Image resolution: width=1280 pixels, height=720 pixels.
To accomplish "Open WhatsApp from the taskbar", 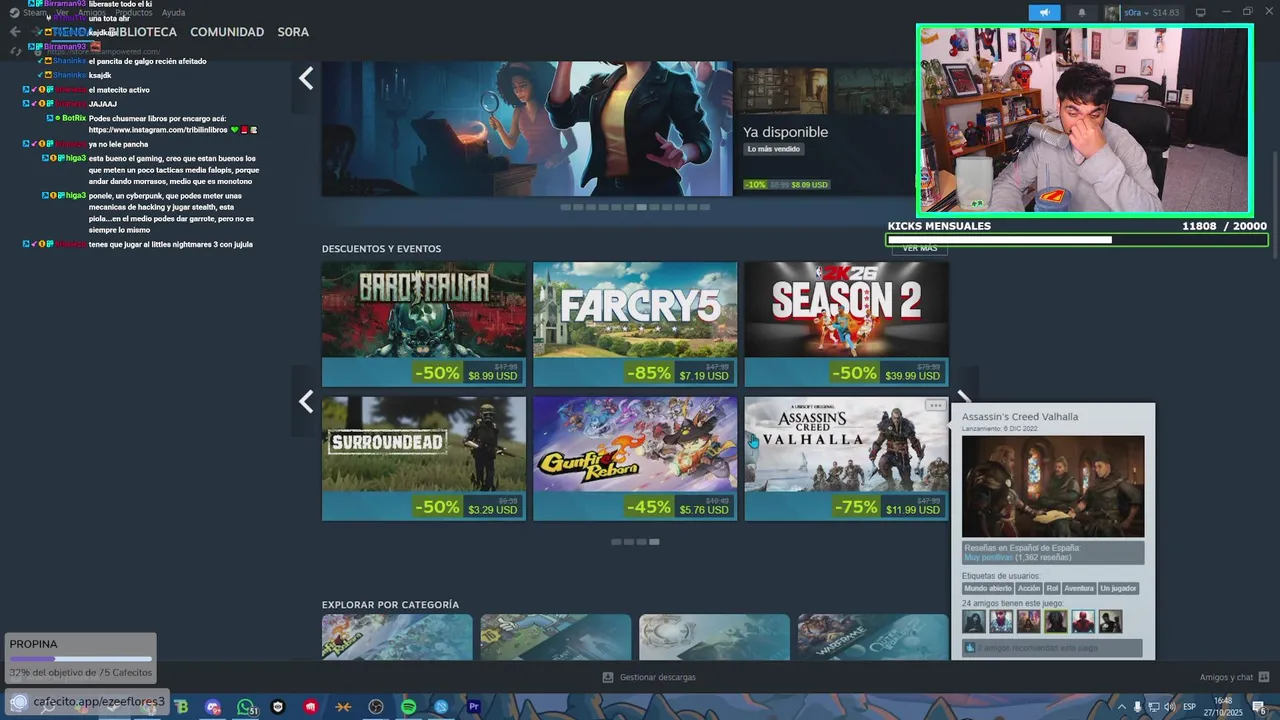I will click(245, 707).
